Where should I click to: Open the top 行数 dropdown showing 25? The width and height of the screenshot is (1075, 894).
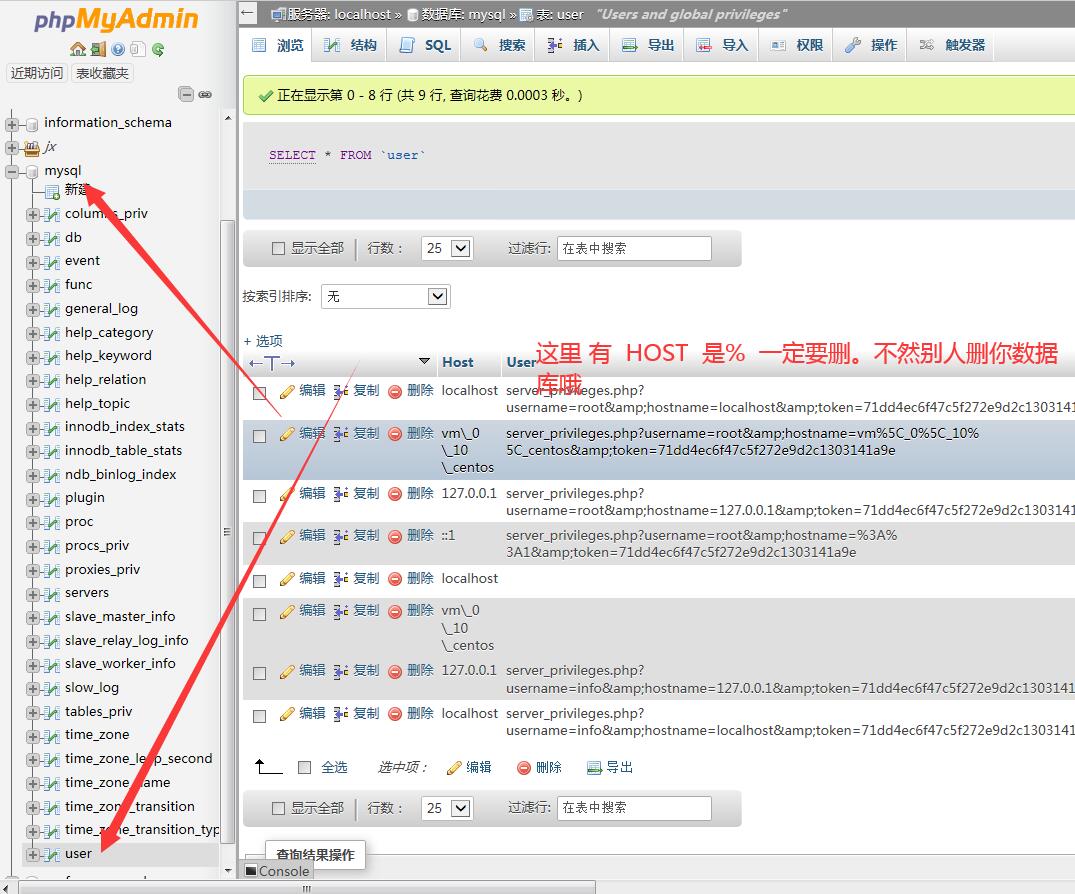tap(447, 249)
